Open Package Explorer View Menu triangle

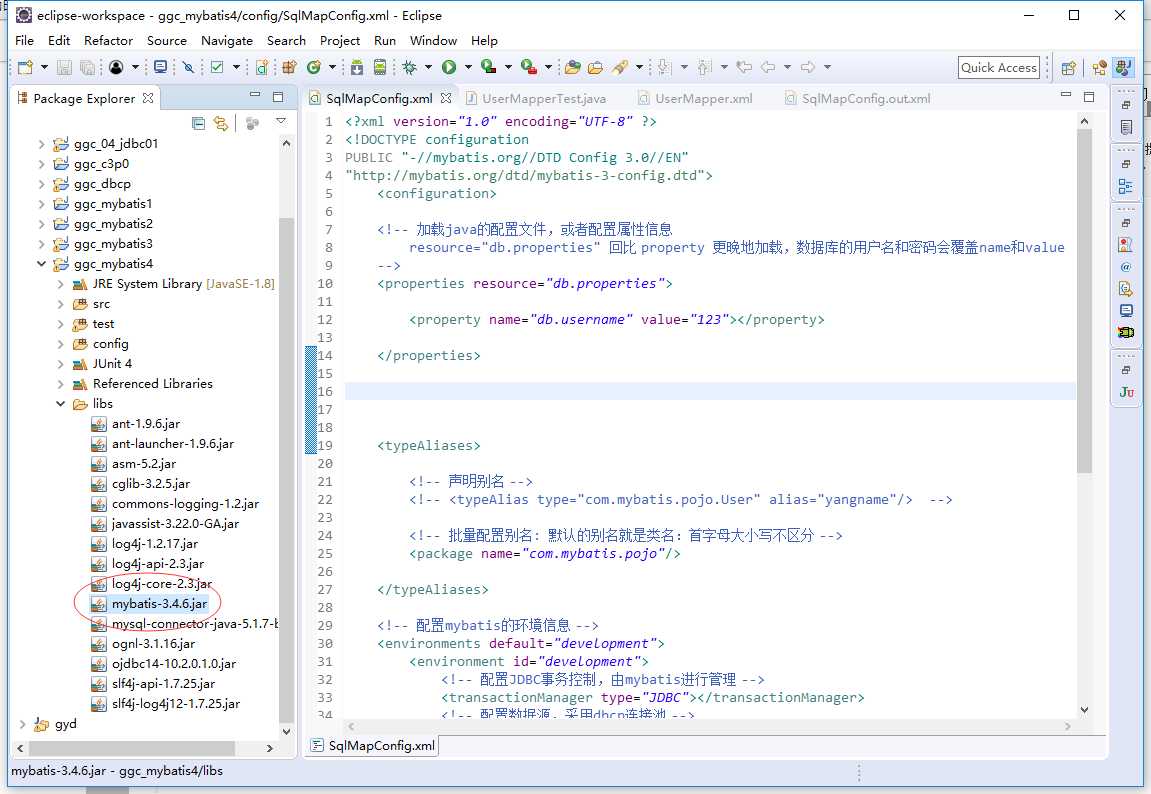coord(280,121)
